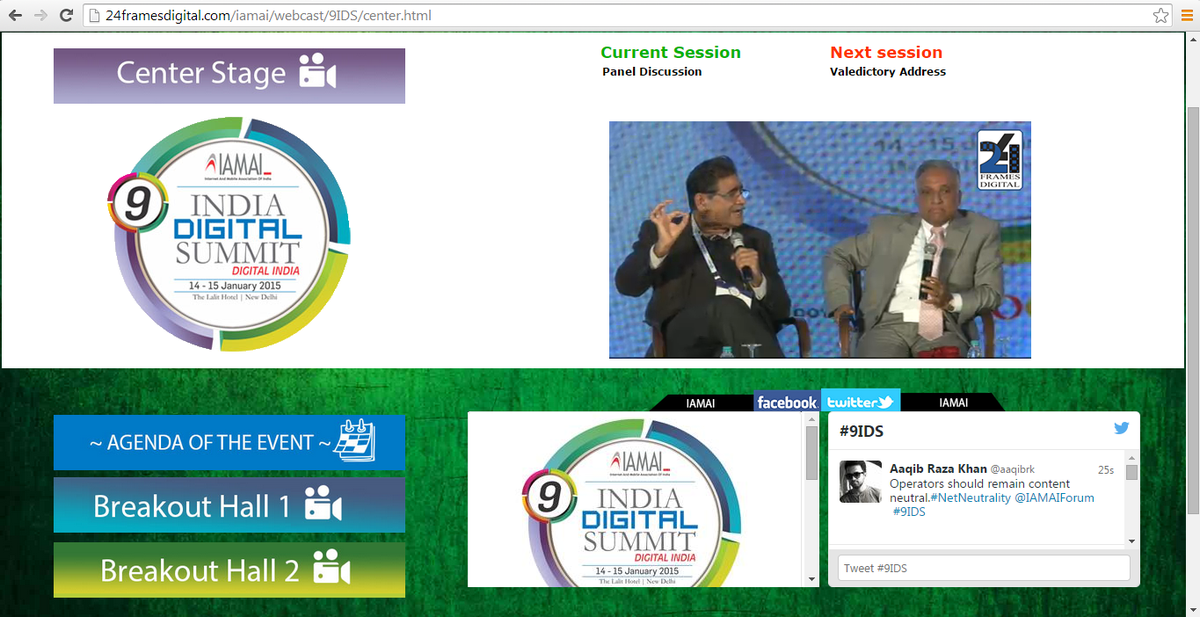The width and height of the screenshot is (1200, 617).
Task: Click the calendar icon beside Agenda
Action: [355, 440]
